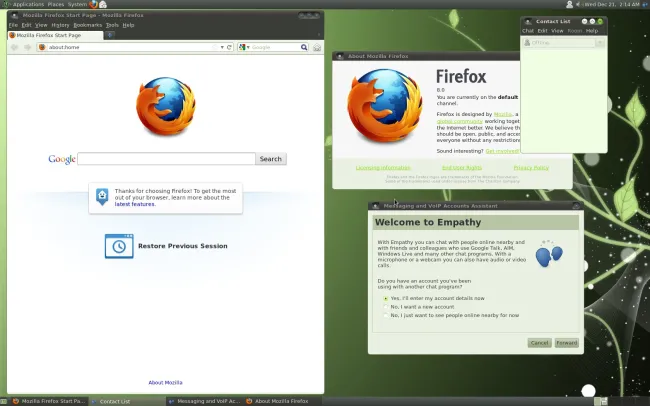Select the Mozilla Firefox Start Page tab
Screen dimensions: 650x406
pos(55,35)
